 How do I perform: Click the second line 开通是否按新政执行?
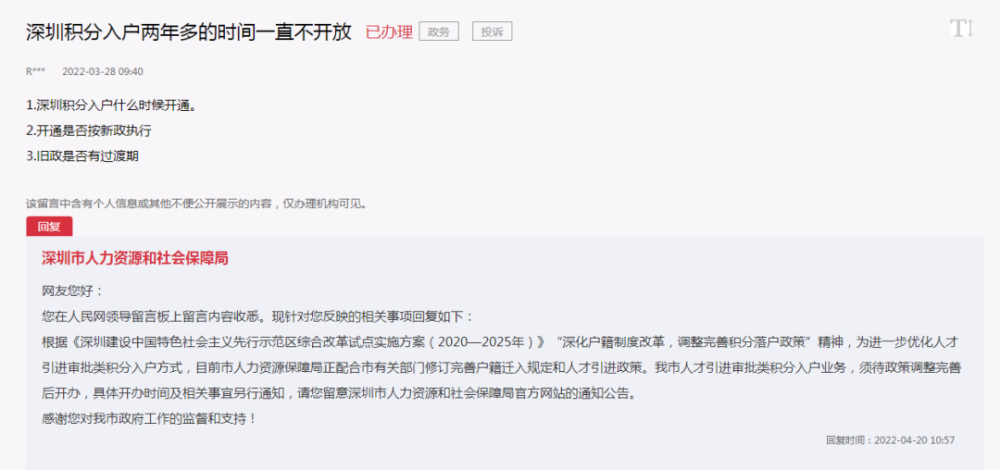pos(89,131)
